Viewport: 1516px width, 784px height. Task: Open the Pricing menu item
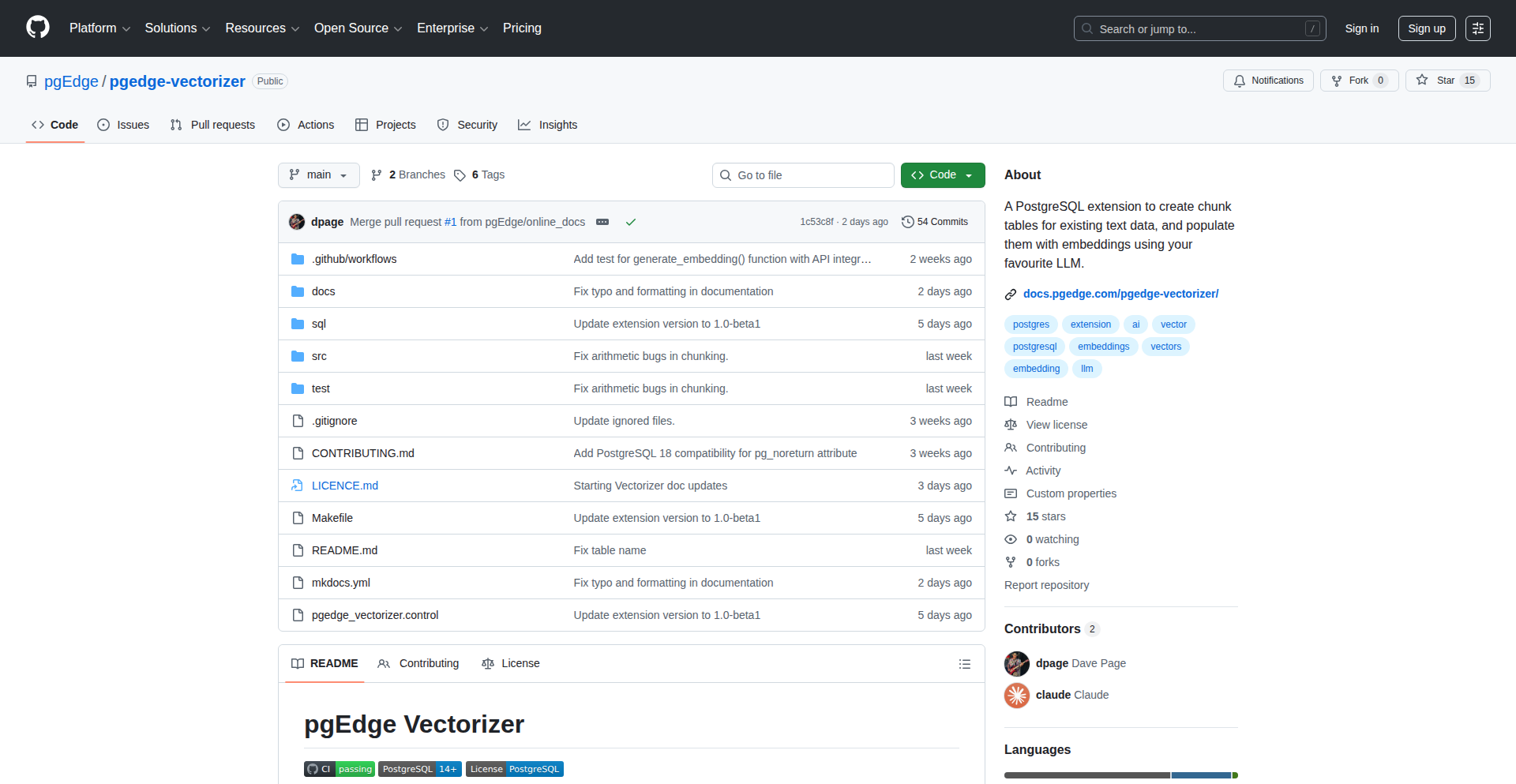(522, 28)
